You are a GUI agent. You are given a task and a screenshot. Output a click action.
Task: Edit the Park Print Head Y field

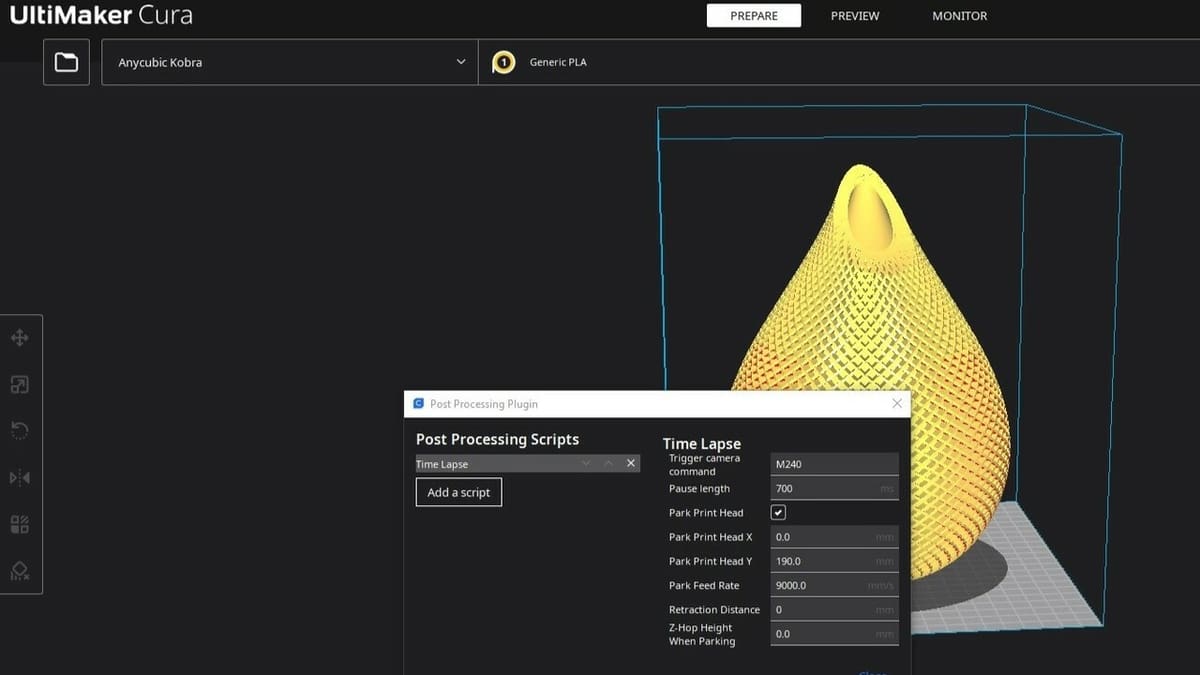click(835, 561)
